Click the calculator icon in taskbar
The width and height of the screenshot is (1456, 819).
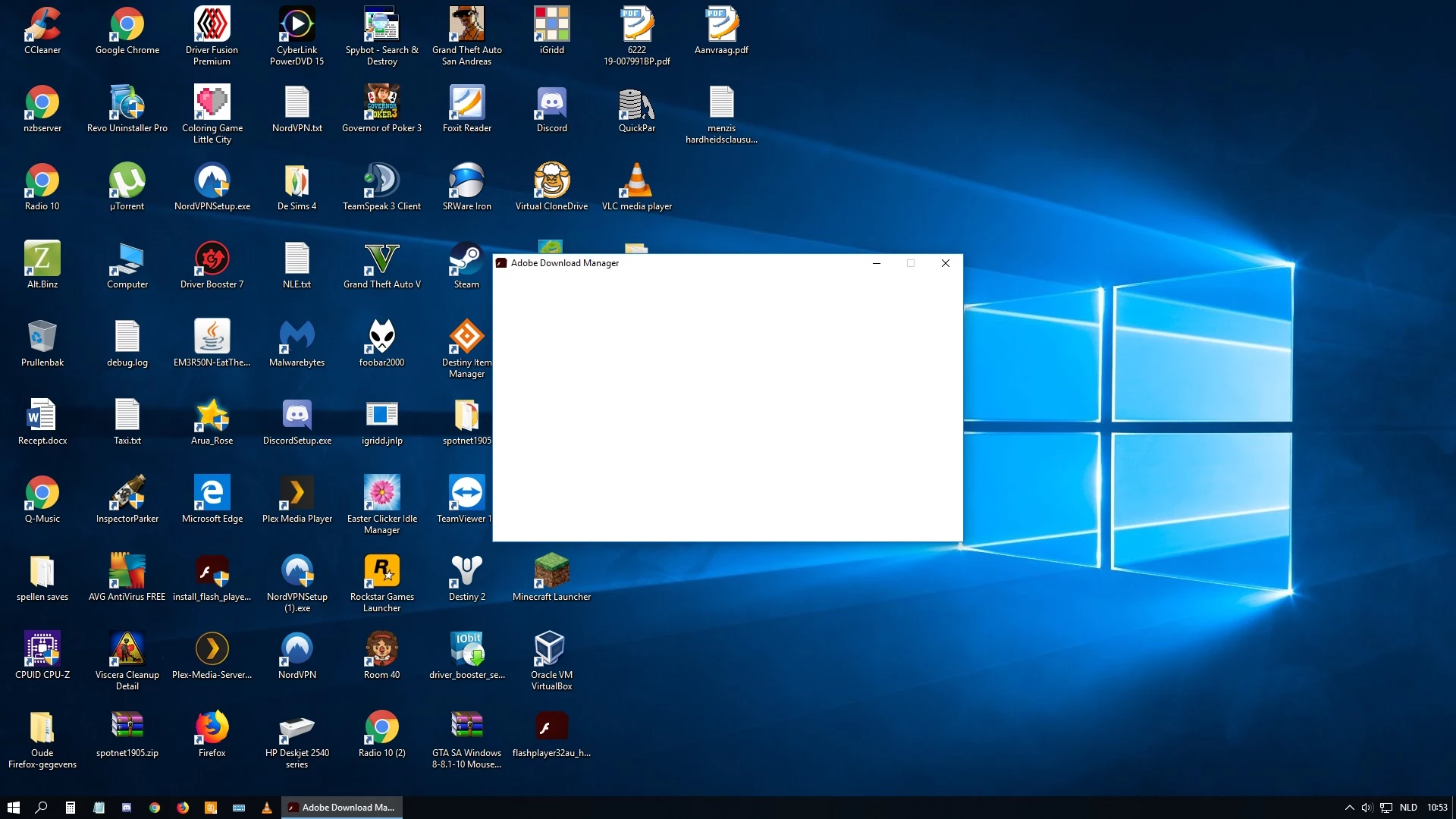click(x=70, y=808)
